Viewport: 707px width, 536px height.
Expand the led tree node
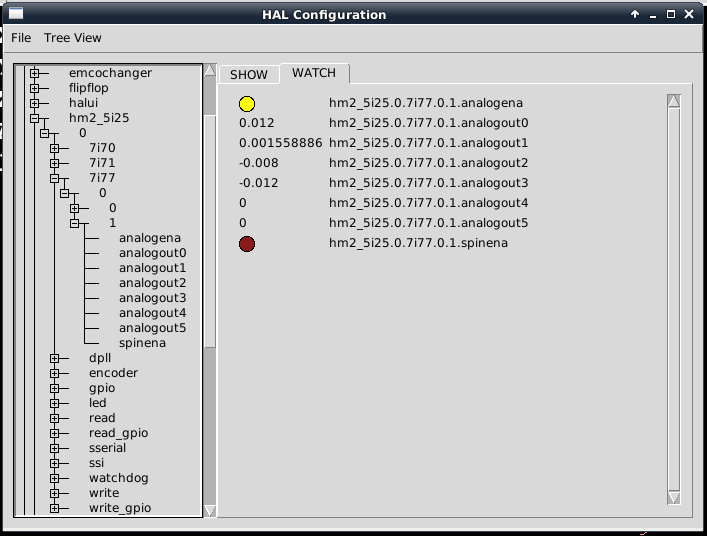pos(55,403)
